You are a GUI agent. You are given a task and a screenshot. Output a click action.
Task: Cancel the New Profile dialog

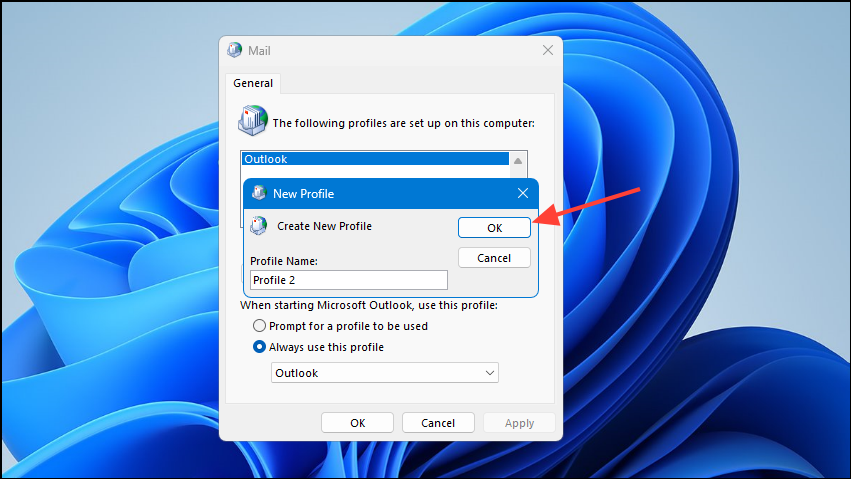(494, 258)
